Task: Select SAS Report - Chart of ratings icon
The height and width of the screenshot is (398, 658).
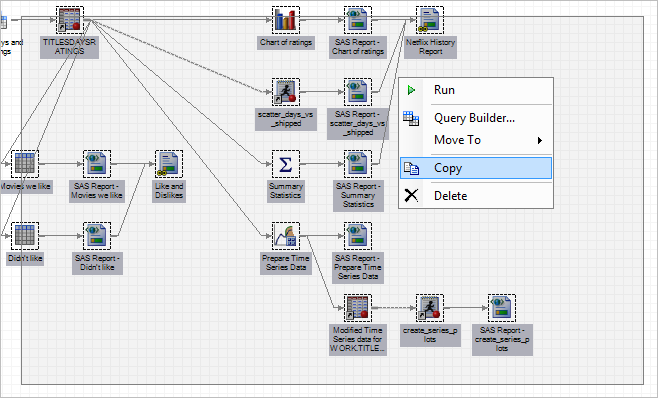Action: [358, 20]
